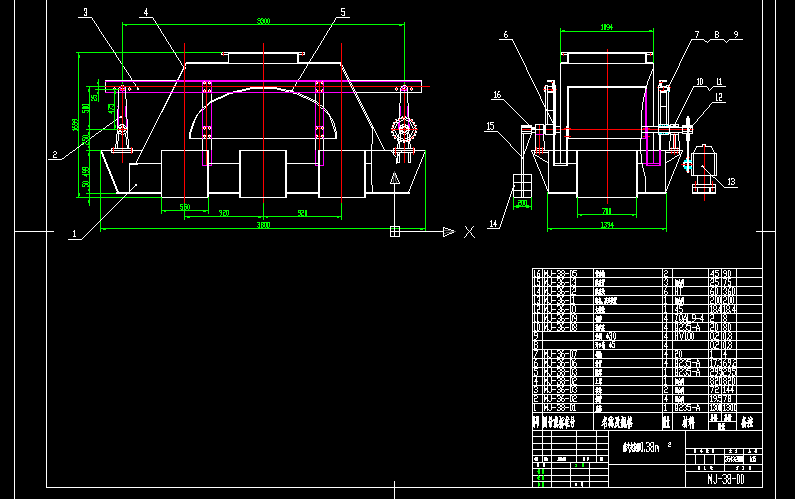This screenshot has height=499, width=795.
Task: Select the 711 dimension text
Action: tap(606, 212)
